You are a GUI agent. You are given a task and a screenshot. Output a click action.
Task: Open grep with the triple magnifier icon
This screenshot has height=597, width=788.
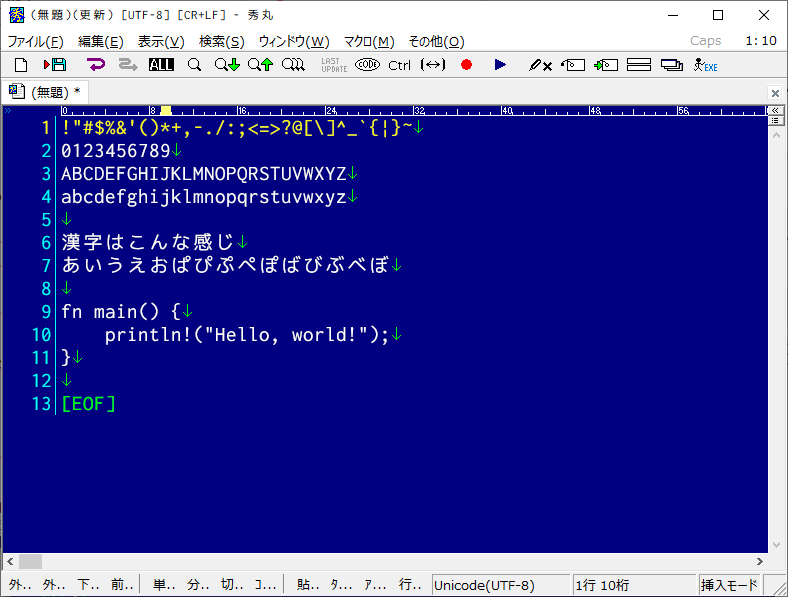click(293, 65)
